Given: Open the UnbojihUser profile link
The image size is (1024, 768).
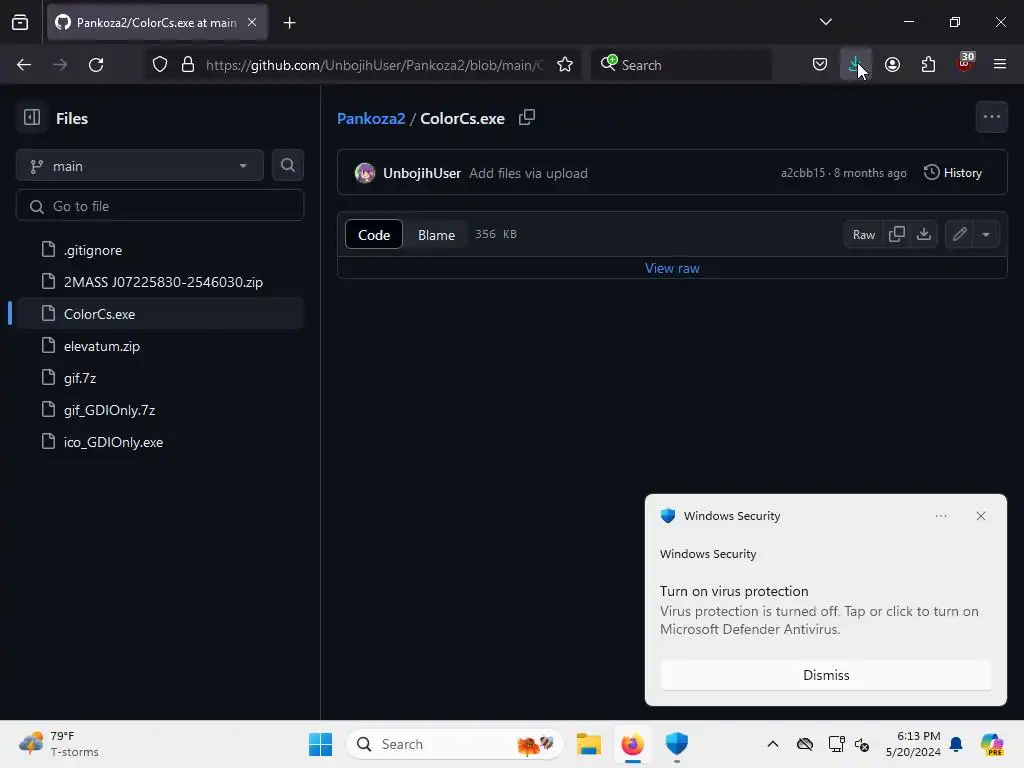Looking at the screenshot, I should tap(421, 173).
